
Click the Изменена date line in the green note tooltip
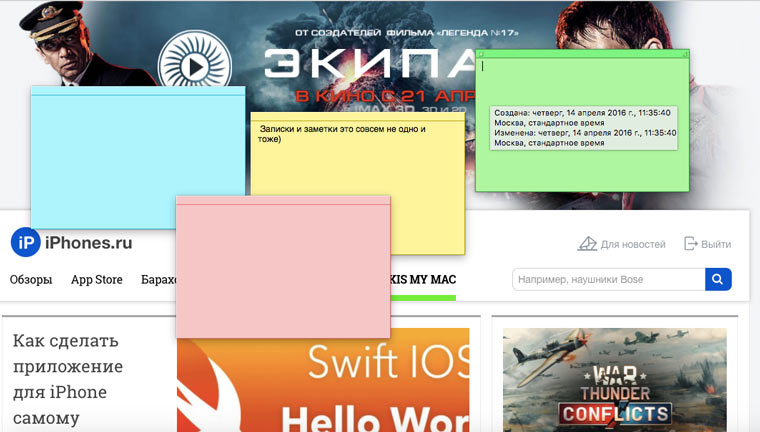pos(585,132)
